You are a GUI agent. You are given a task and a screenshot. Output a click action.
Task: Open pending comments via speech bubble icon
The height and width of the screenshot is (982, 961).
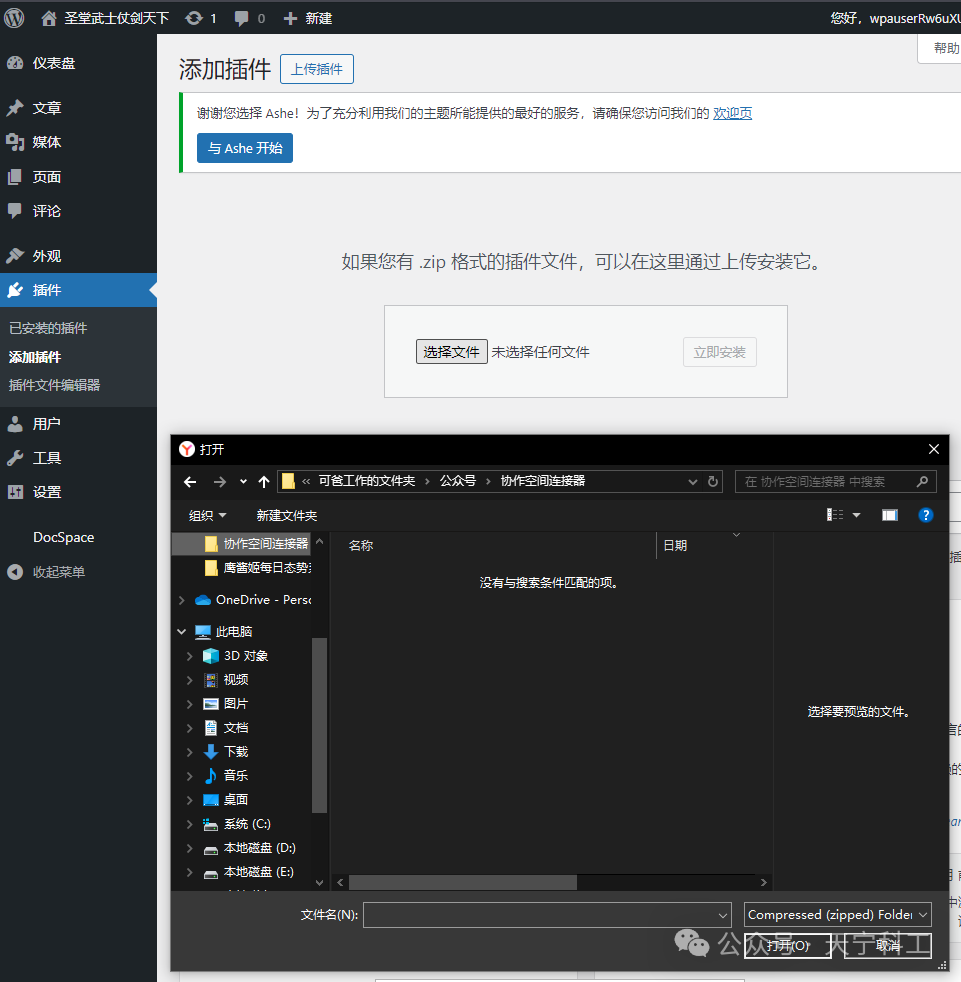tap(240, 16)
